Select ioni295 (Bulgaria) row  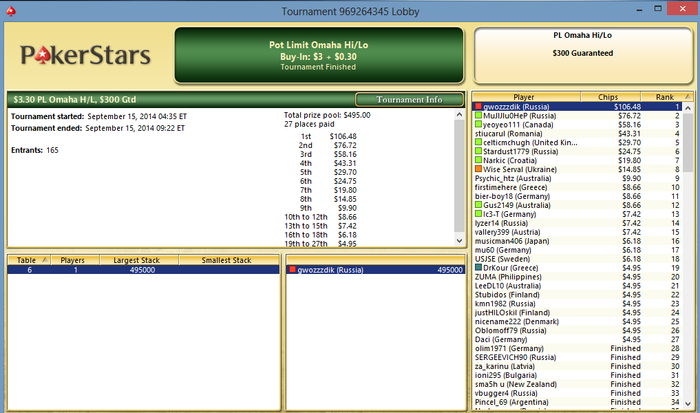click(x=577, y=375)
